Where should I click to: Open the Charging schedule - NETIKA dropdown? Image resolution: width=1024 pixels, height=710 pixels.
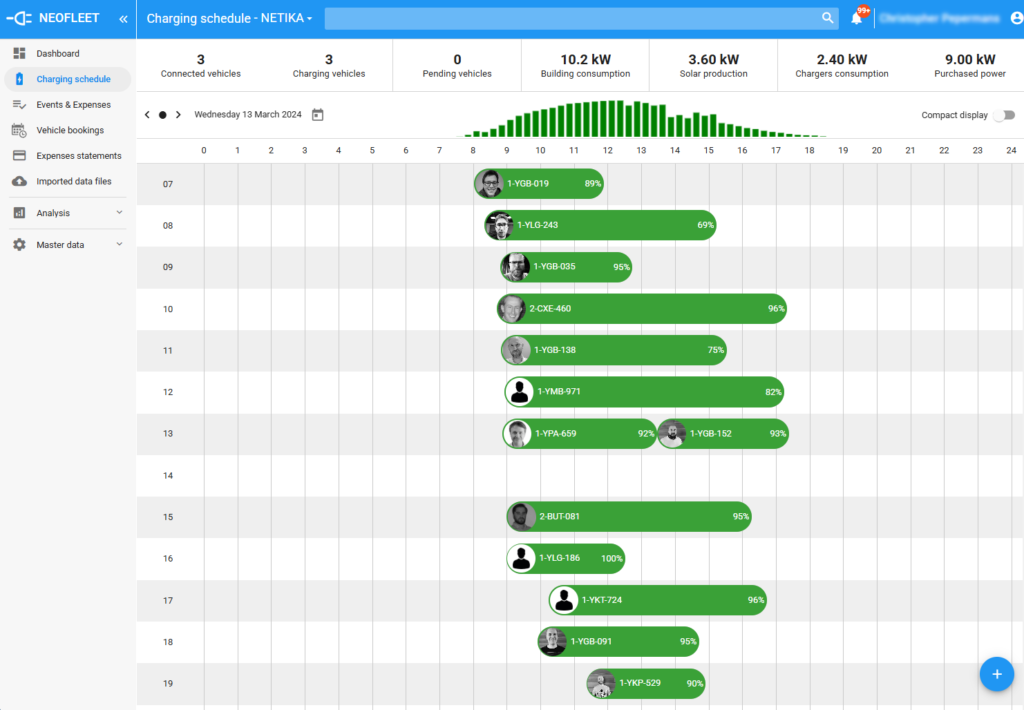coord(229,19)
